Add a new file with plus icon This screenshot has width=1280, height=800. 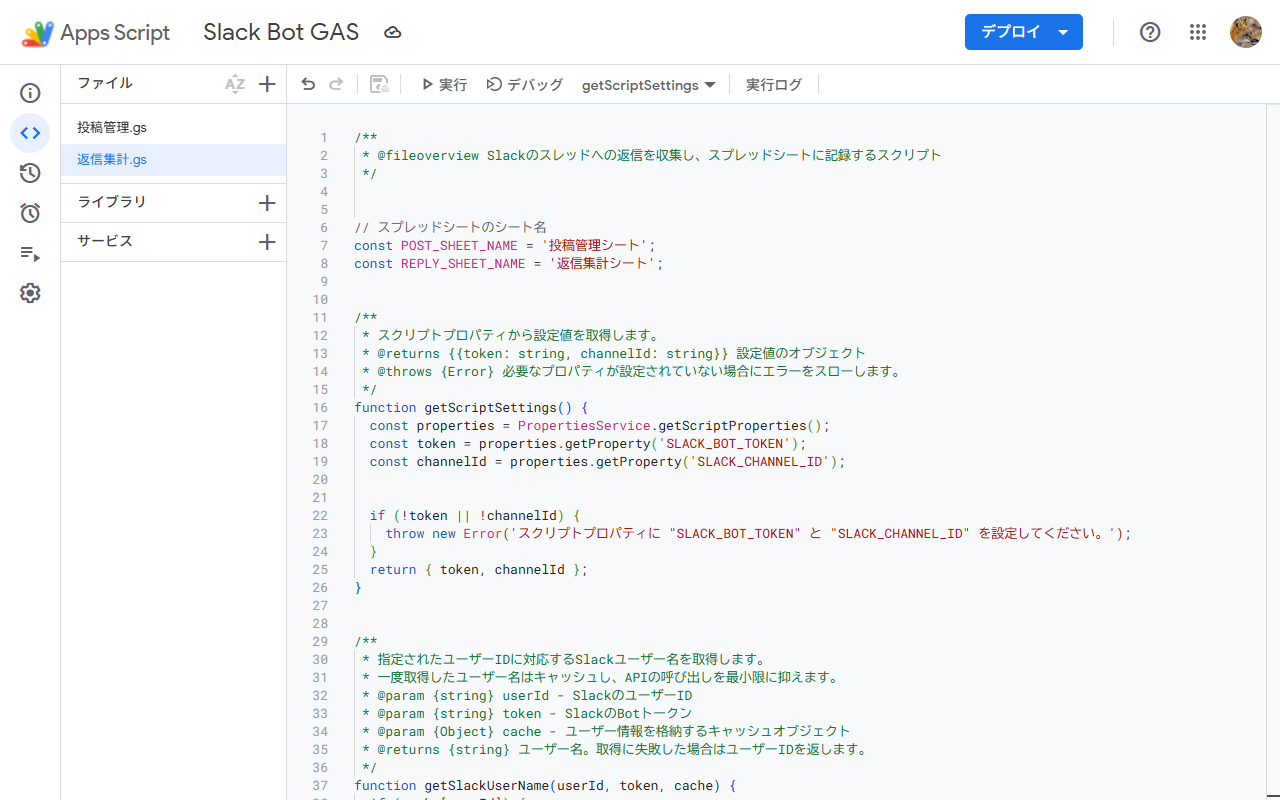[267, 84]
